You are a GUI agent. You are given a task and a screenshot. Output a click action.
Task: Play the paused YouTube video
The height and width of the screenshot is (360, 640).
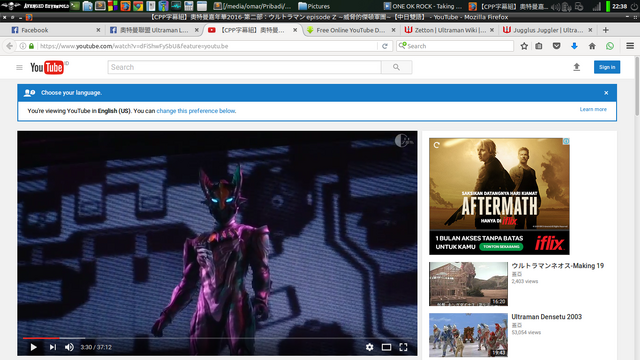coord(33,347)
